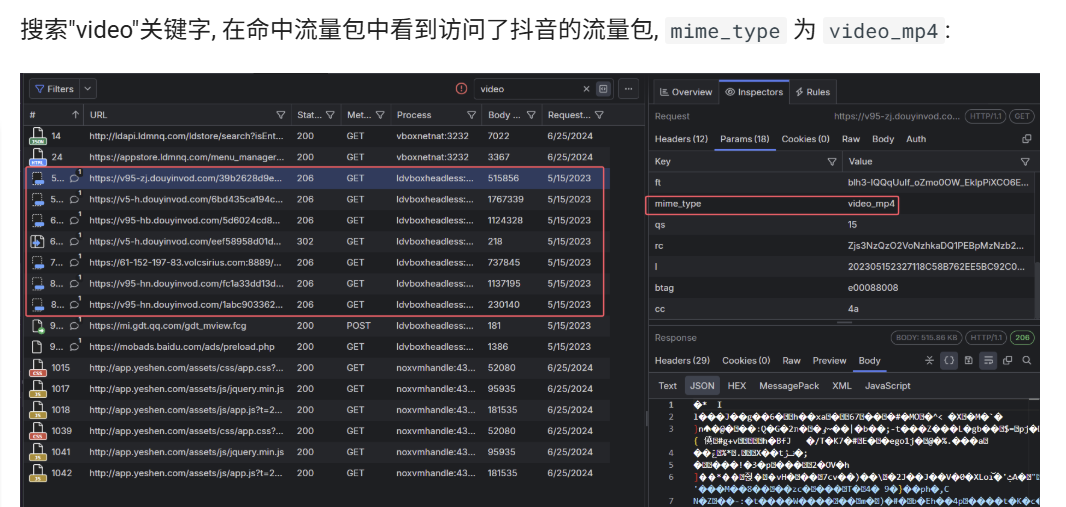Switch to the Rules tab
1066x507 pixels.
[812, 92]
